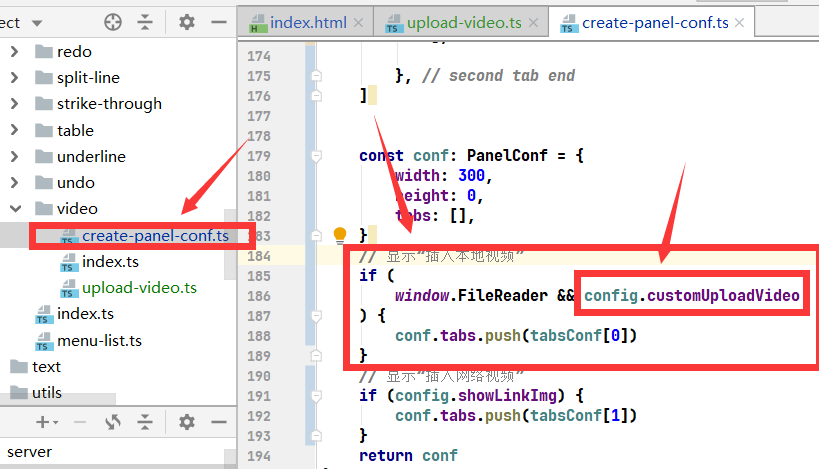Expand the strike-through folder
Image resolution: width=819 pixels, height=469 pixels.
coord(15,103)
